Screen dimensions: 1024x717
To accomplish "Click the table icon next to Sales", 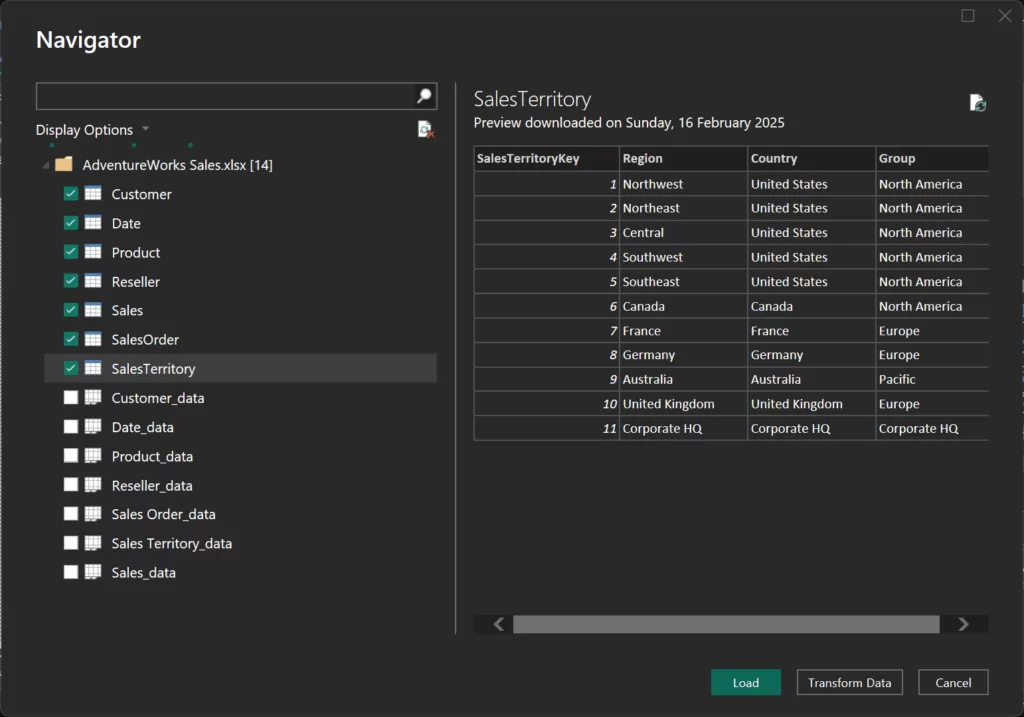I will coord(93,310).
